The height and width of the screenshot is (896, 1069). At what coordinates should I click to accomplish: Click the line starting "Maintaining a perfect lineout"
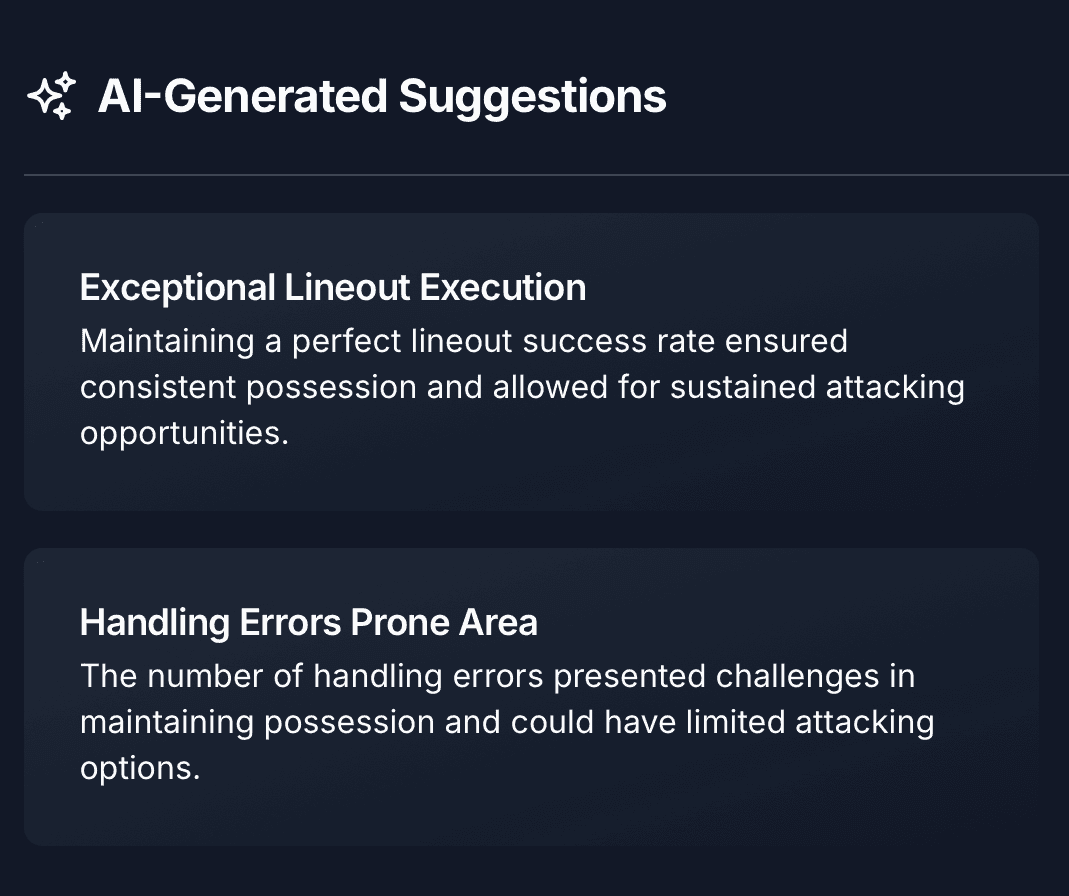tap(463, 341)
